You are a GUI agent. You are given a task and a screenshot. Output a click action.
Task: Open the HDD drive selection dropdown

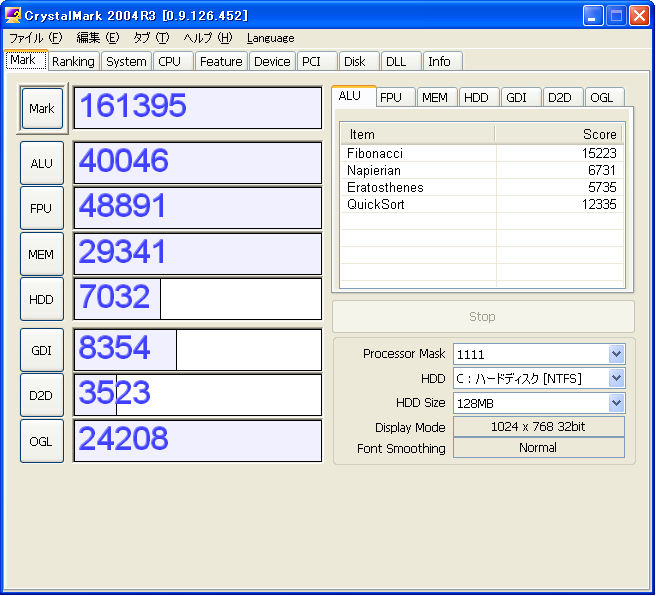[x=616, y=378]
